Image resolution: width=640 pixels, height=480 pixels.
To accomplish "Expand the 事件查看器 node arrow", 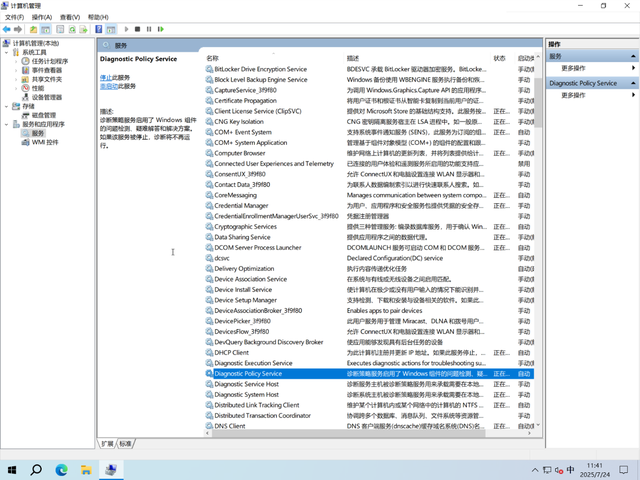I will coord(16,70).
